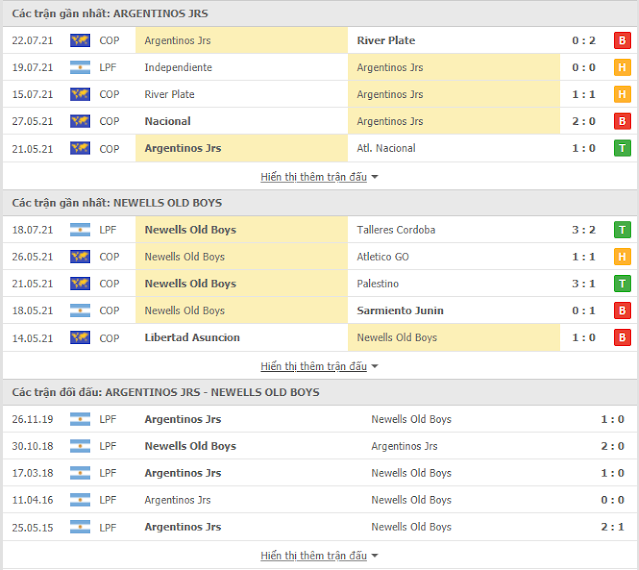Open the River Plate team link on 22.07.21

tap(386, 40)
